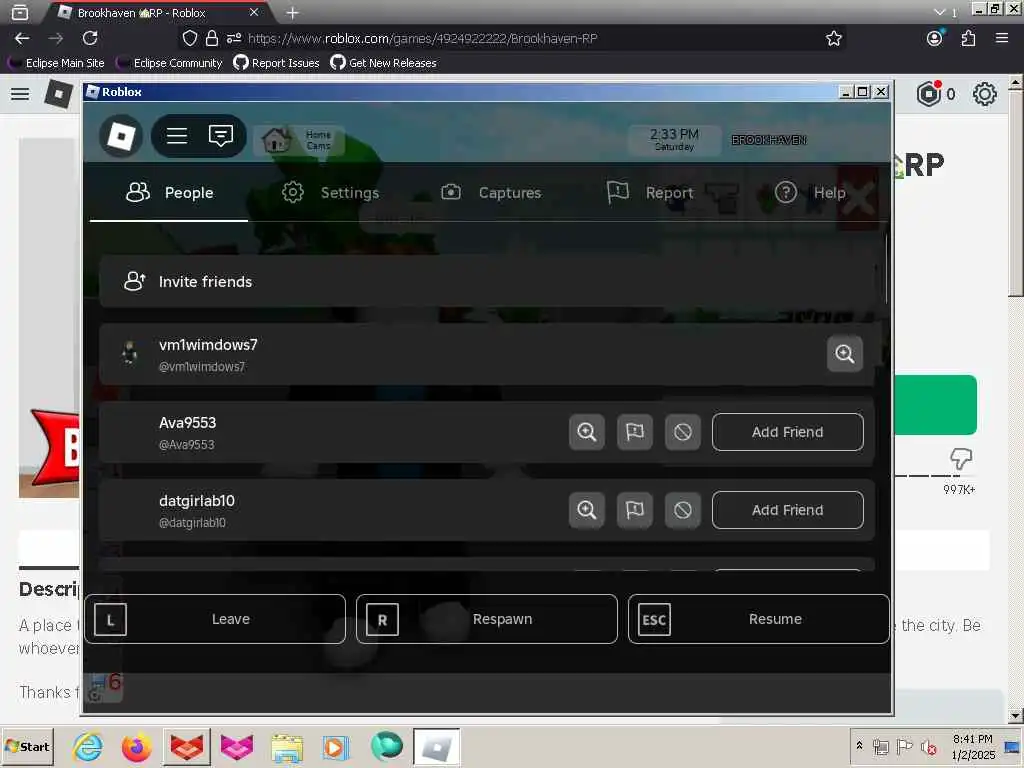Viewport: 1024px width, 768px height.
Task: Open the Captures tab
Action: tap(491, 193)
